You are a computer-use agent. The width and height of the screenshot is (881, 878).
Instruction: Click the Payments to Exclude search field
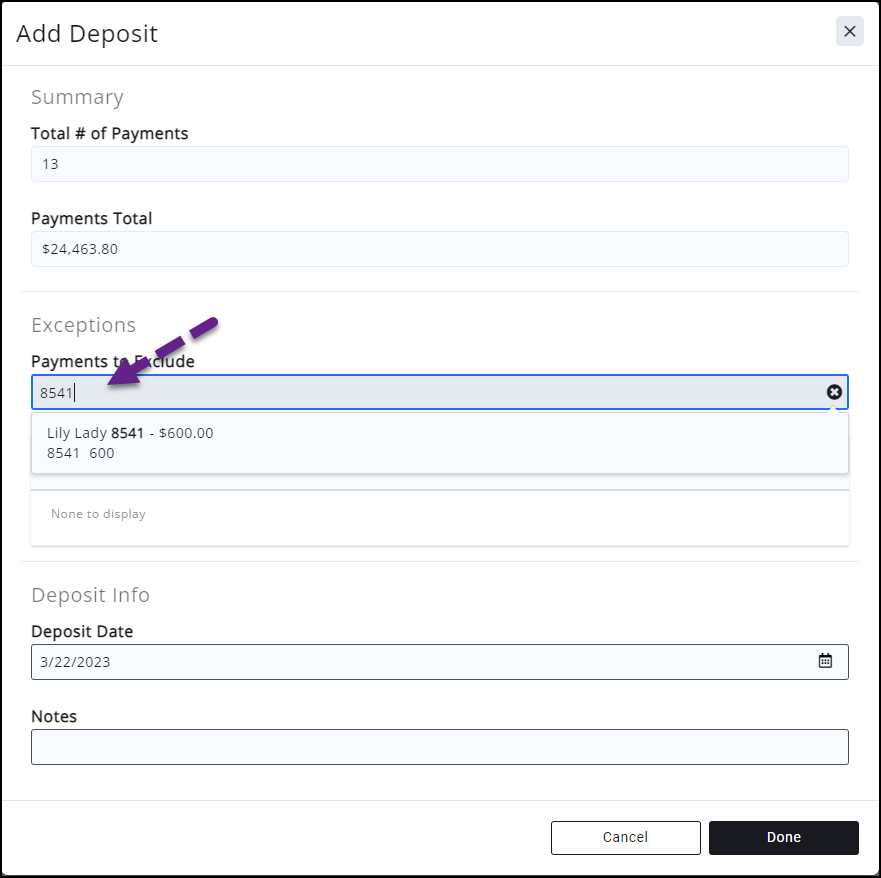[430, 392]
